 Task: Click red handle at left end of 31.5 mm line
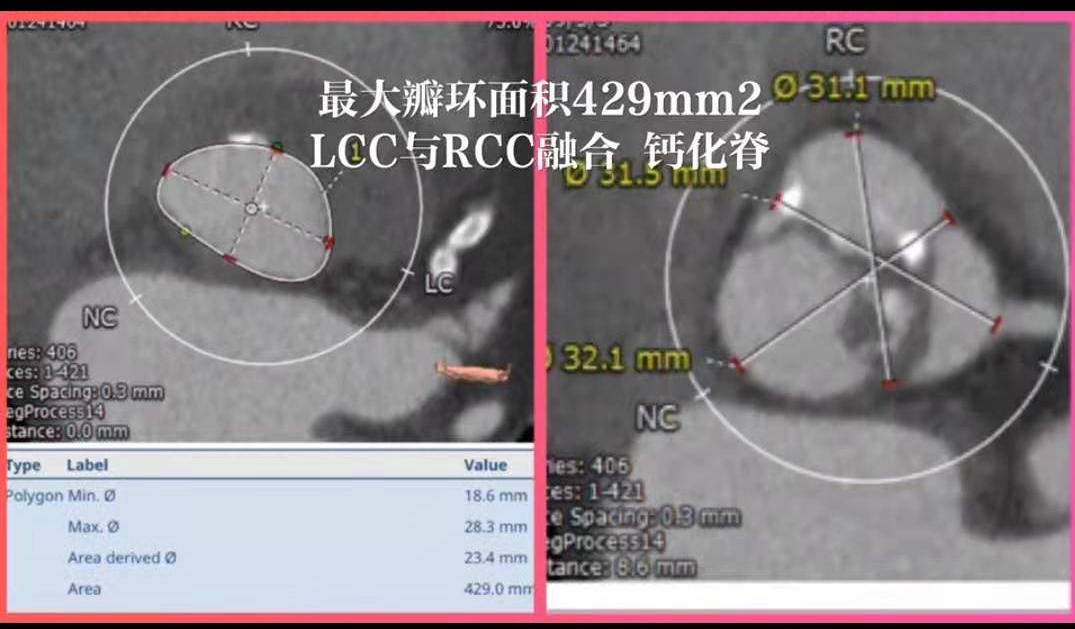(x=776, y=201)
